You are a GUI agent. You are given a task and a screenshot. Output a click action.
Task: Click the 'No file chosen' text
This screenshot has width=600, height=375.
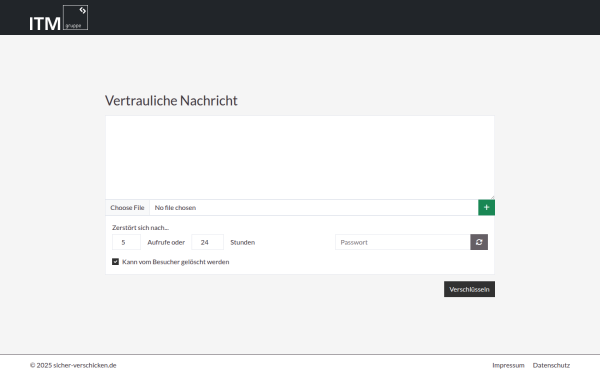click(175, 207)
